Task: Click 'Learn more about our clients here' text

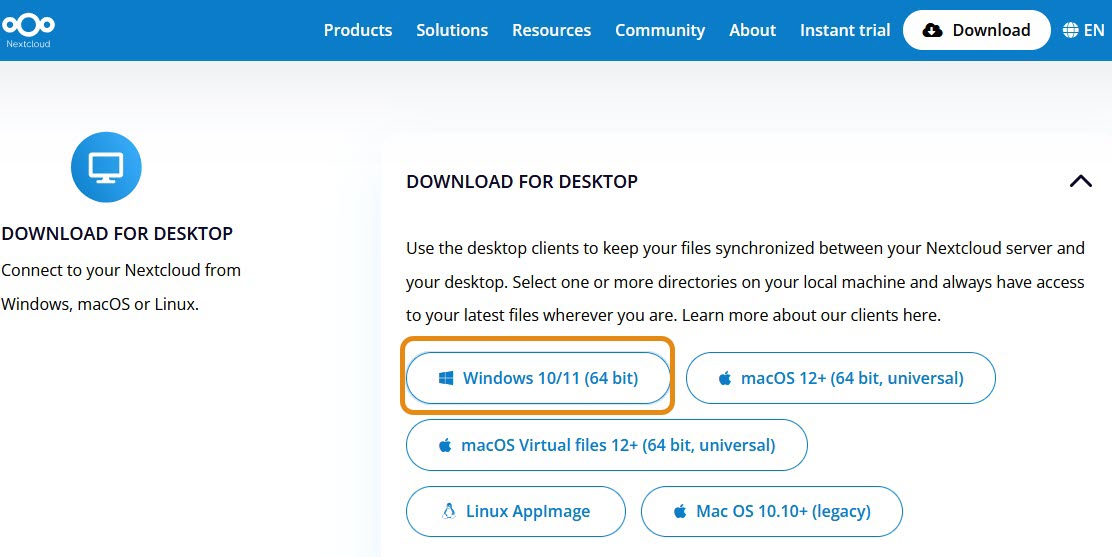Action: [811, 315]
